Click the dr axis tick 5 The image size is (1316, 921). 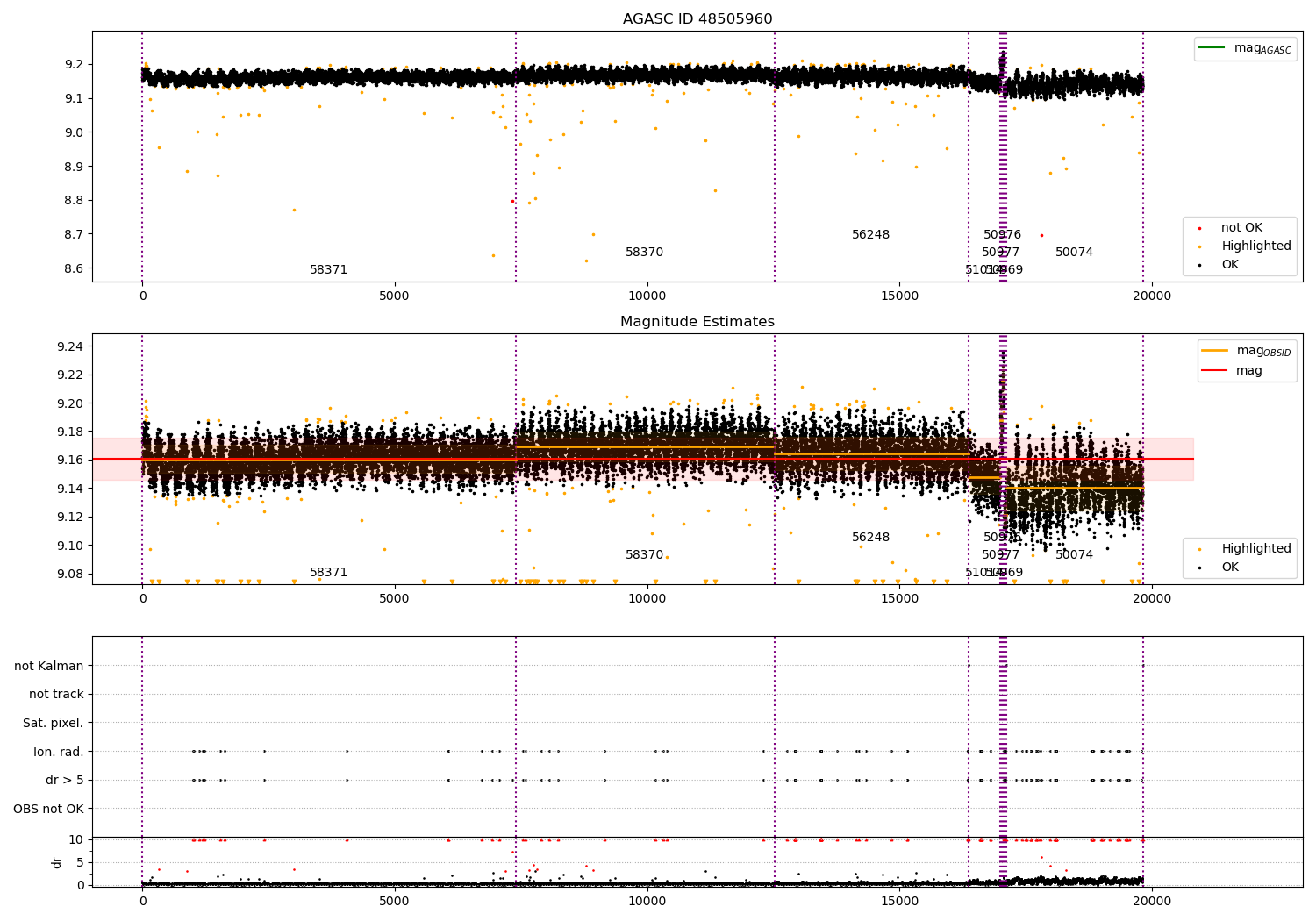[81, 862]
